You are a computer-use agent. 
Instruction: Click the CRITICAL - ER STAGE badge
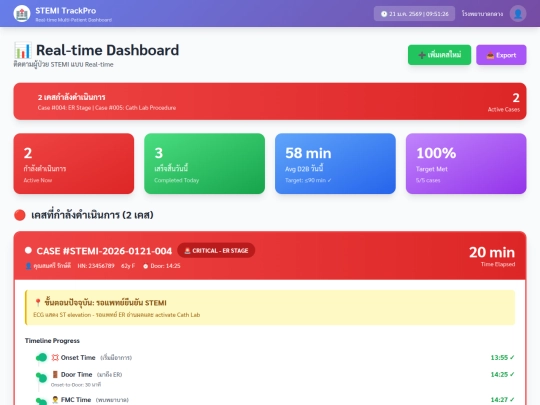216,251
